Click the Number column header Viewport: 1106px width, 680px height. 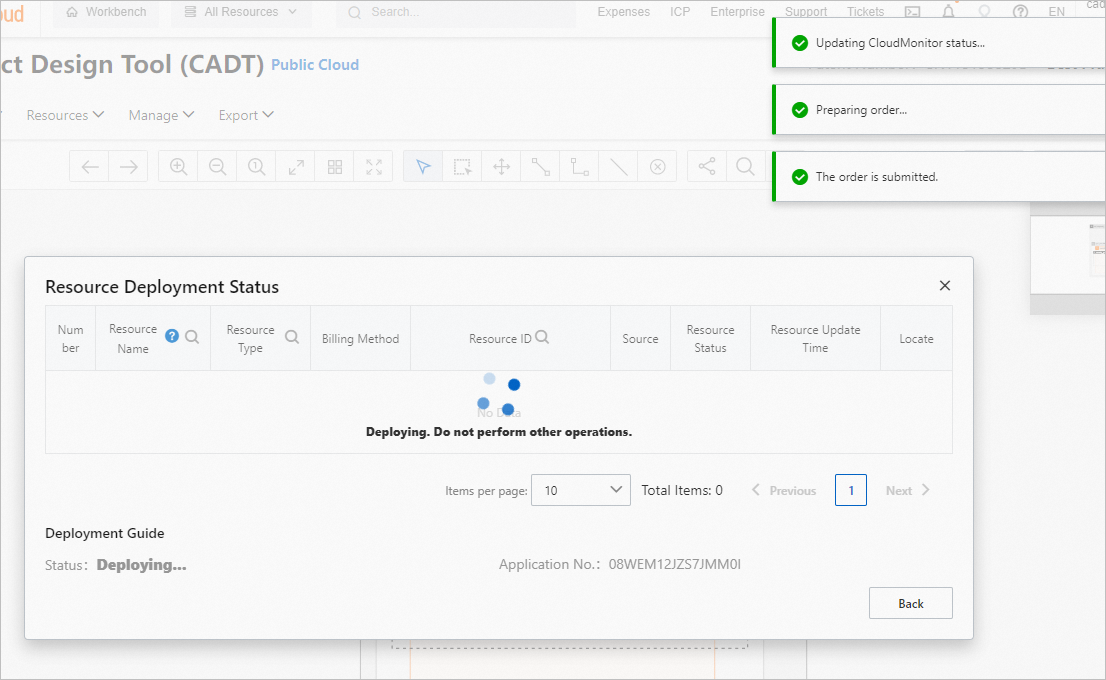point(71,339)
